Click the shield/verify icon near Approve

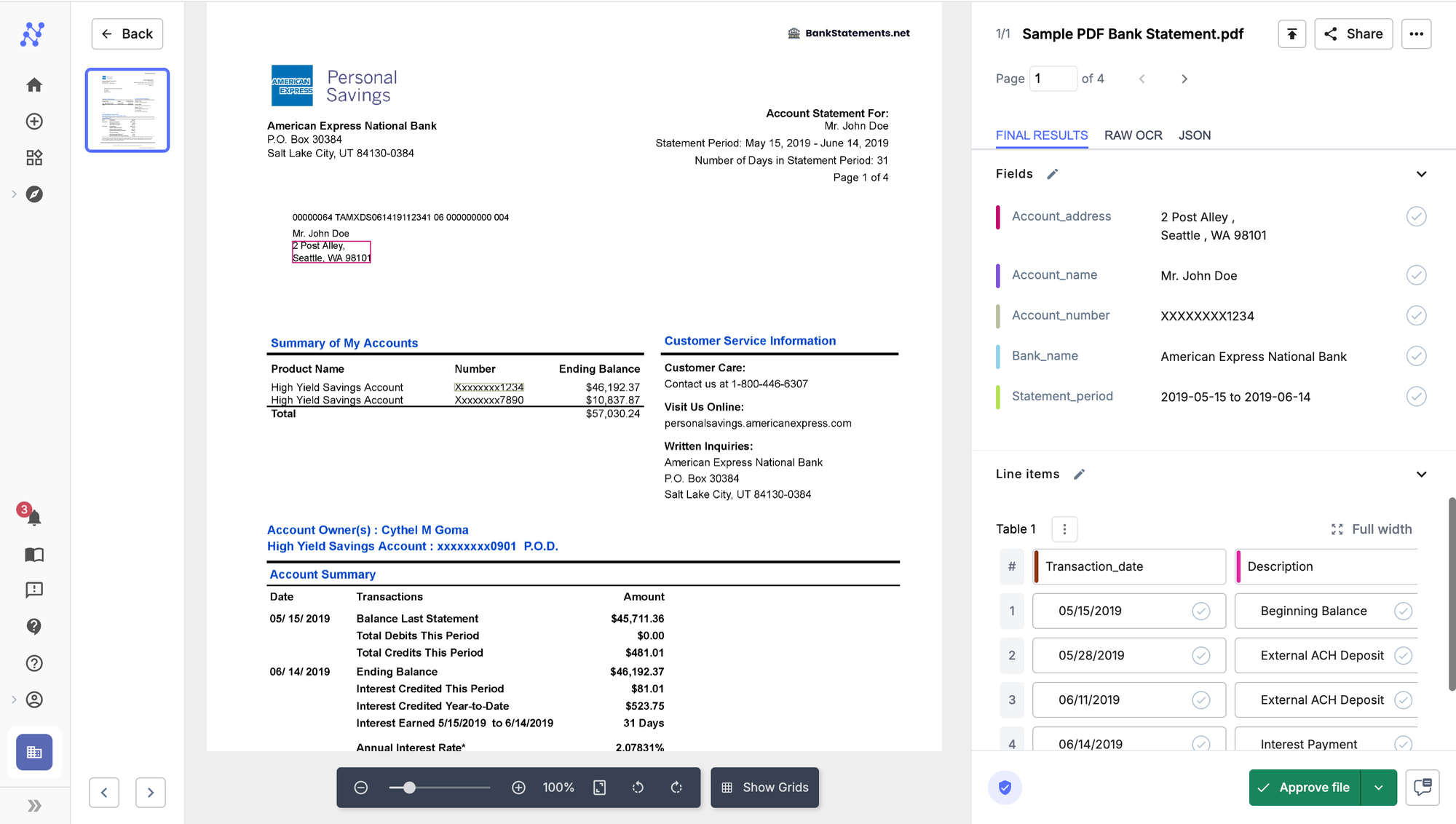(x=1005, y=786)
